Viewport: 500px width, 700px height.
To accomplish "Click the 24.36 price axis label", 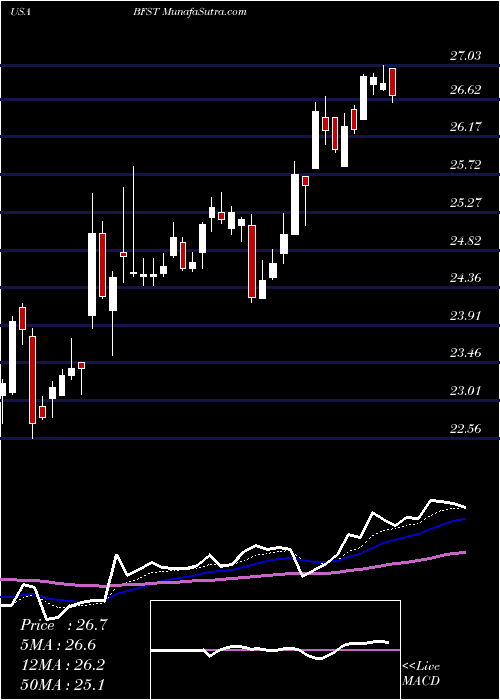I will (465, 279).
